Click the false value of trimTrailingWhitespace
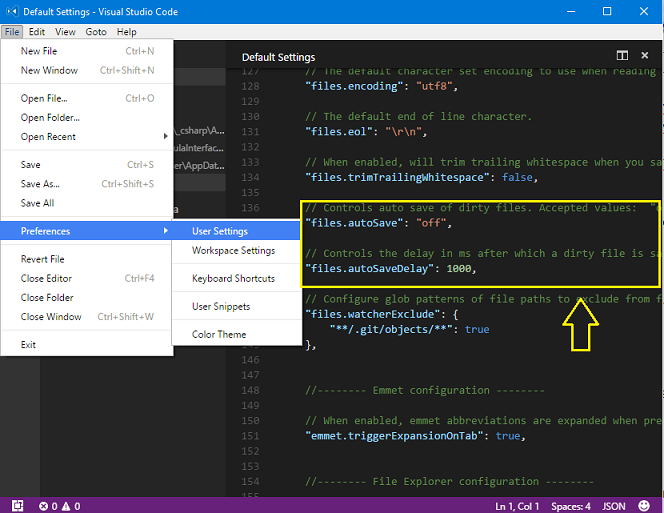 pyautogui.click(x=517, y=177)
